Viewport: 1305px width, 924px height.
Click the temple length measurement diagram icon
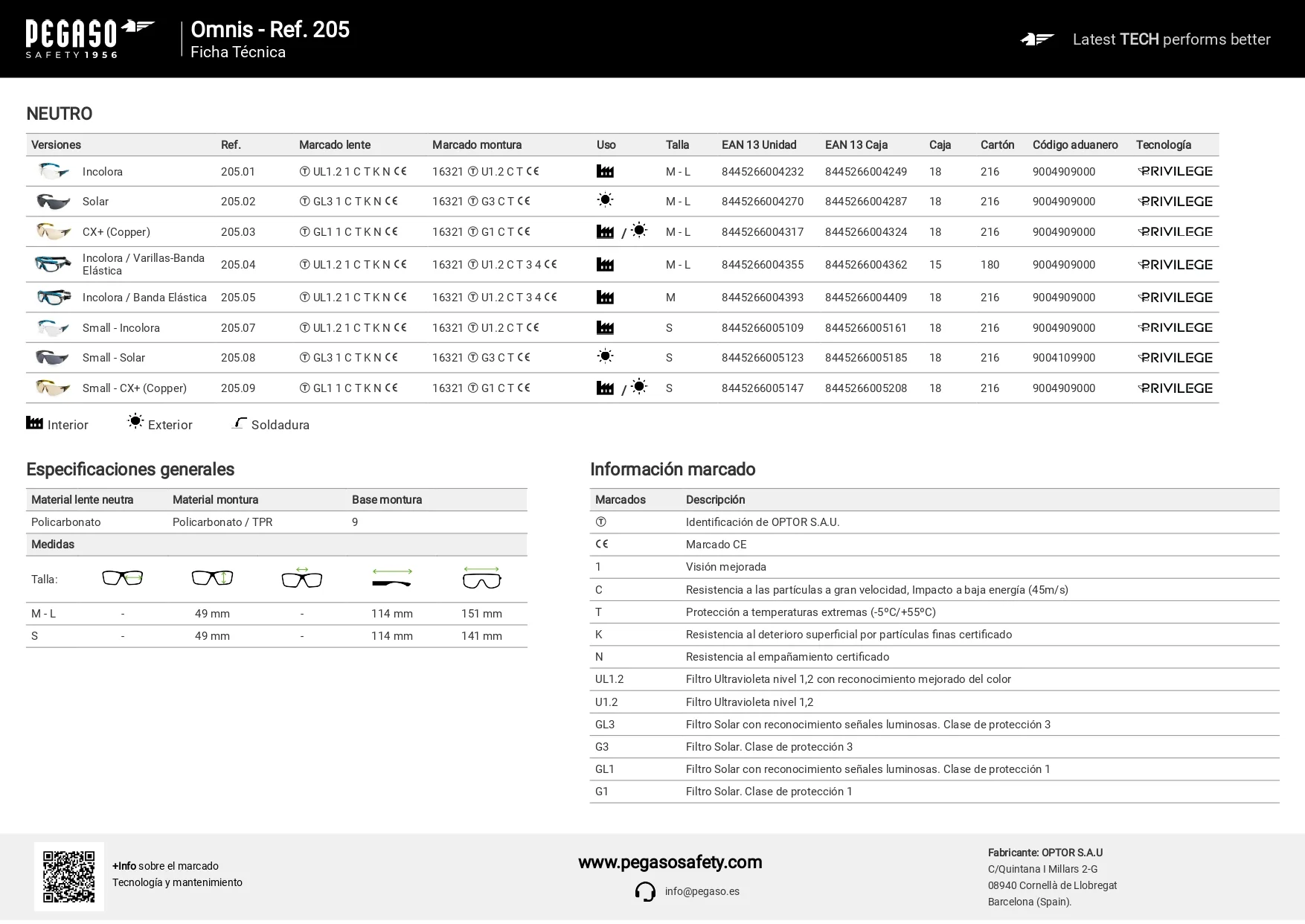pos(392,577)
